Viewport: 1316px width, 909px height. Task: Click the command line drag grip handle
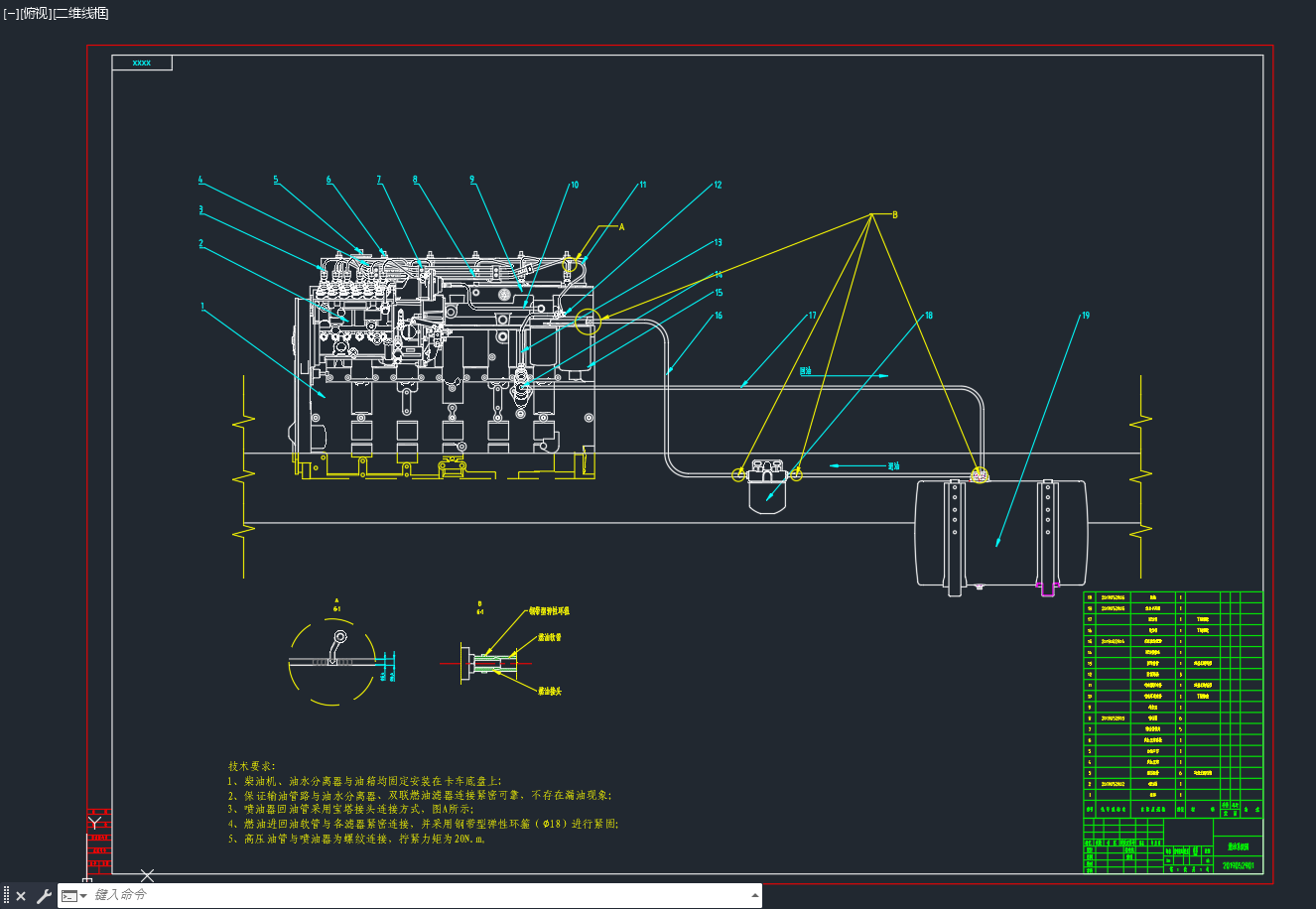point(6,896)
